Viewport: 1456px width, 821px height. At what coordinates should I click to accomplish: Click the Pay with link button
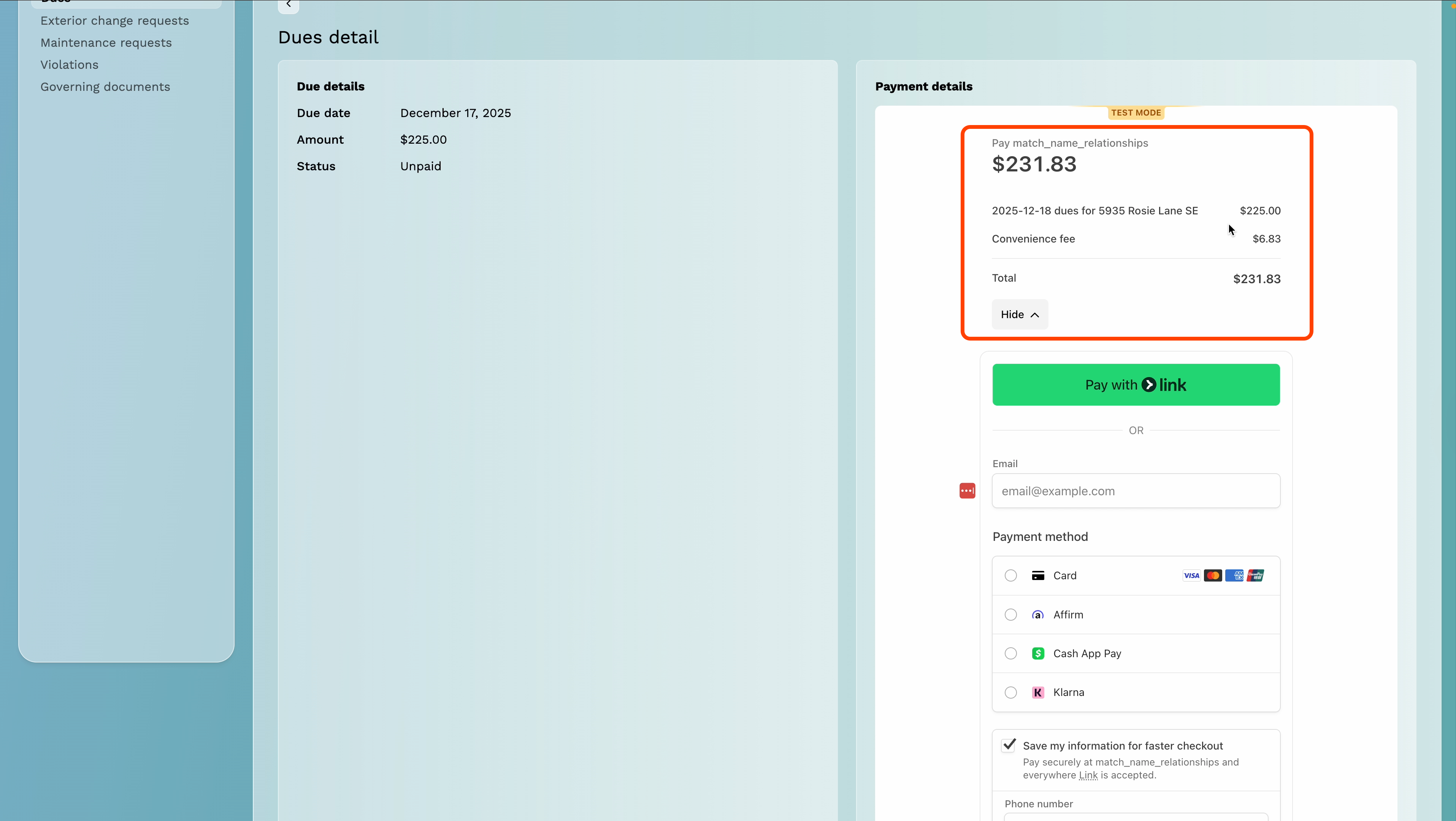pos(1136,385)
